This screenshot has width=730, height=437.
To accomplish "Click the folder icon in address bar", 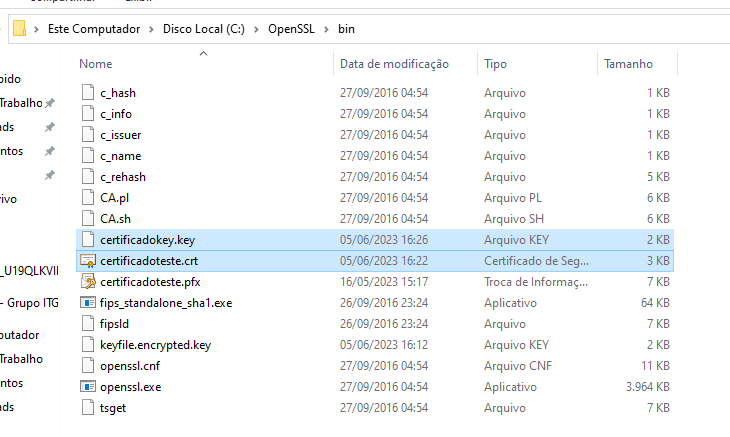I will [x=19, y=28].
